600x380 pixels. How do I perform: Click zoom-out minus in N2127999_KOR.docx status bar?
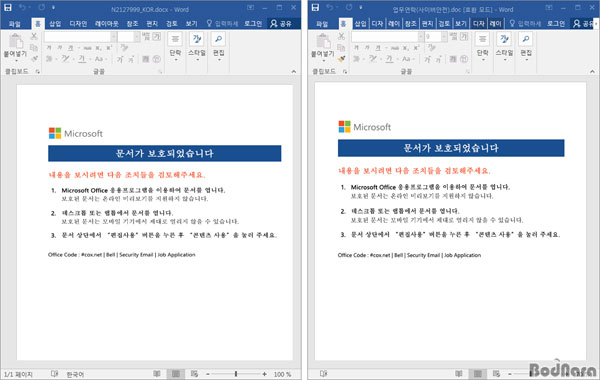click(208, 374)
